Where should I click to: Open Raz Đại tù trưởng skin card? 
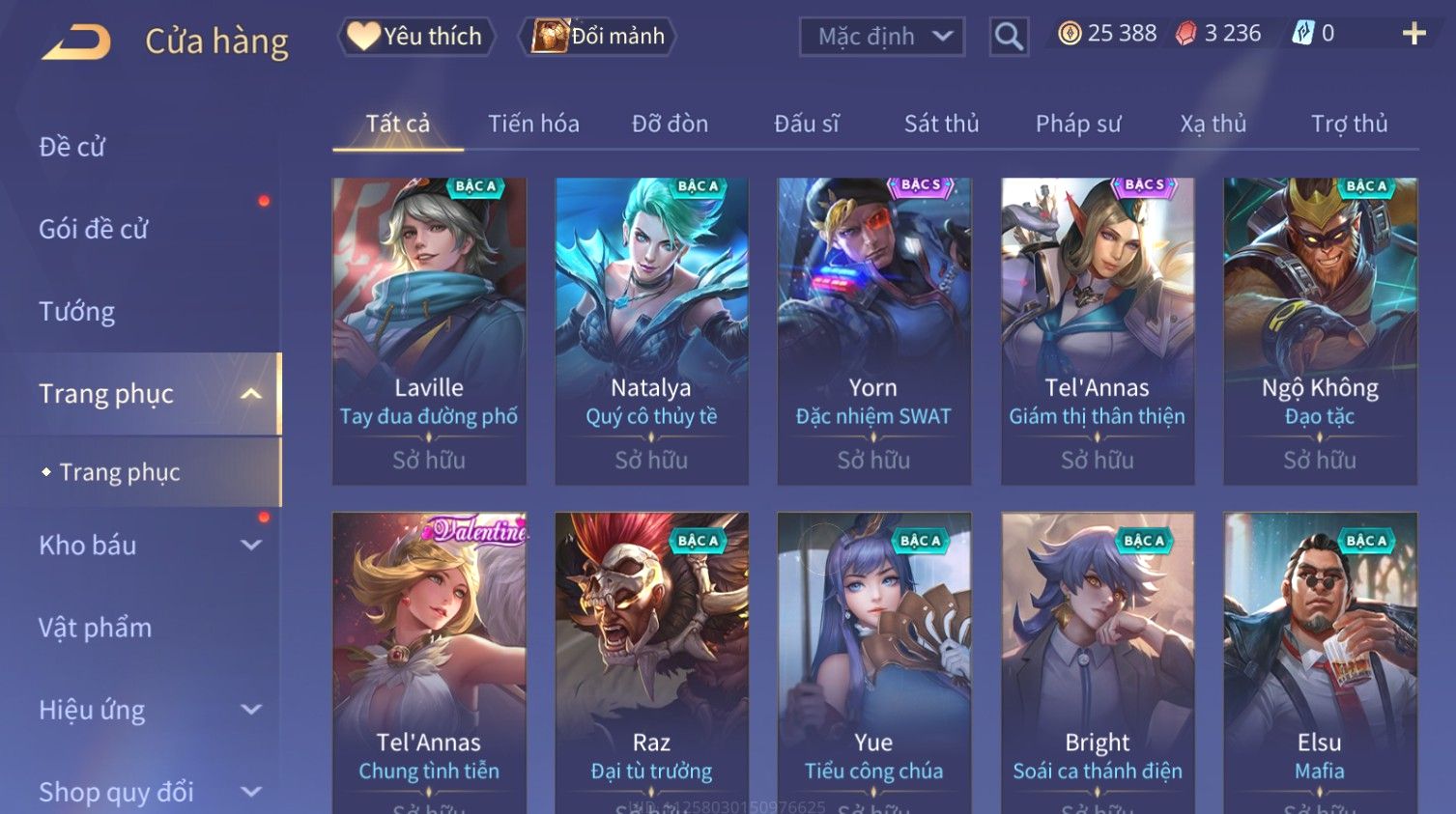click(x=651, y=662)
